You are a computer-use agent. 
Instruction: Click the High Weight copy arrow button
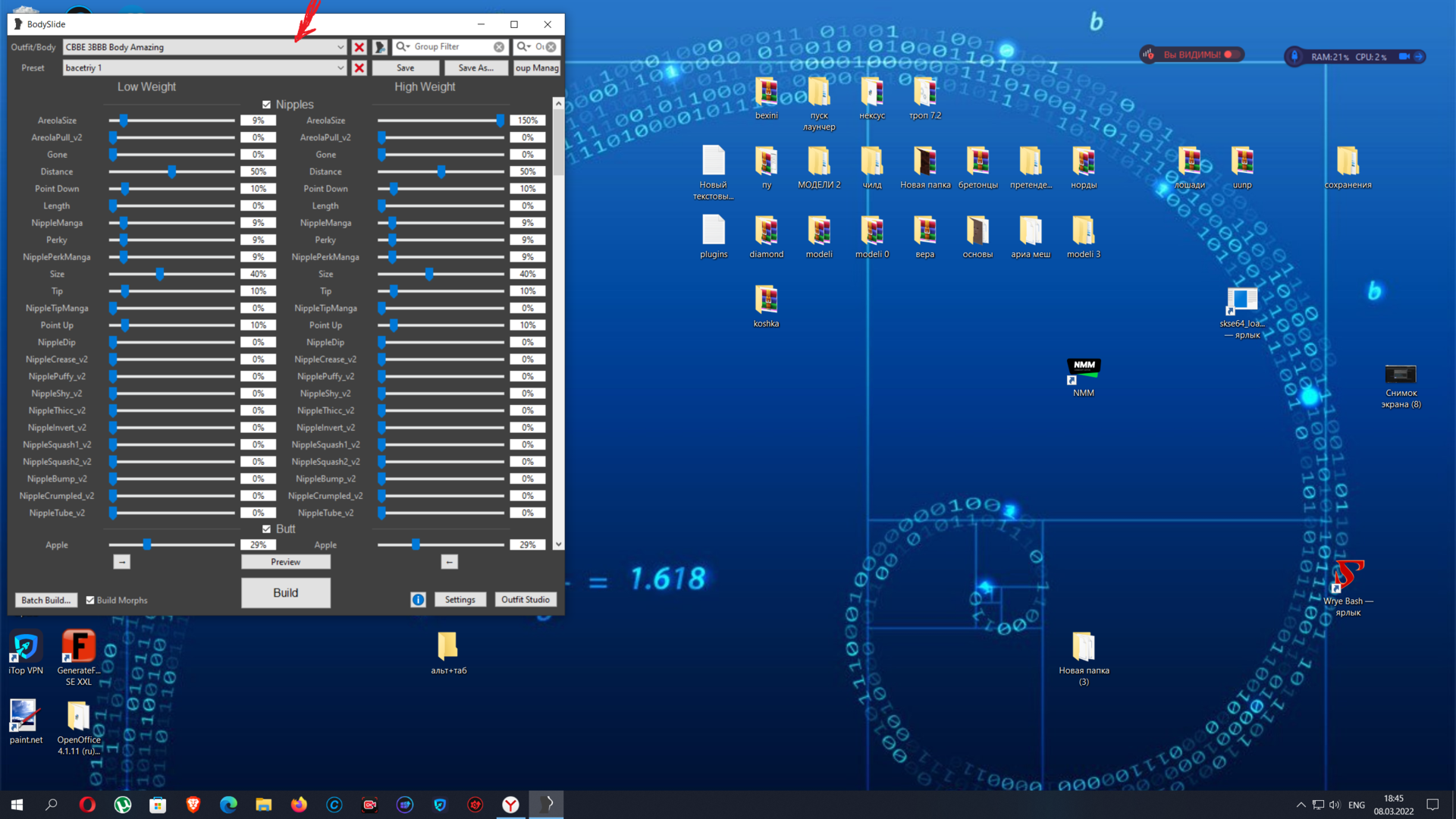click(x=450, y=562)
